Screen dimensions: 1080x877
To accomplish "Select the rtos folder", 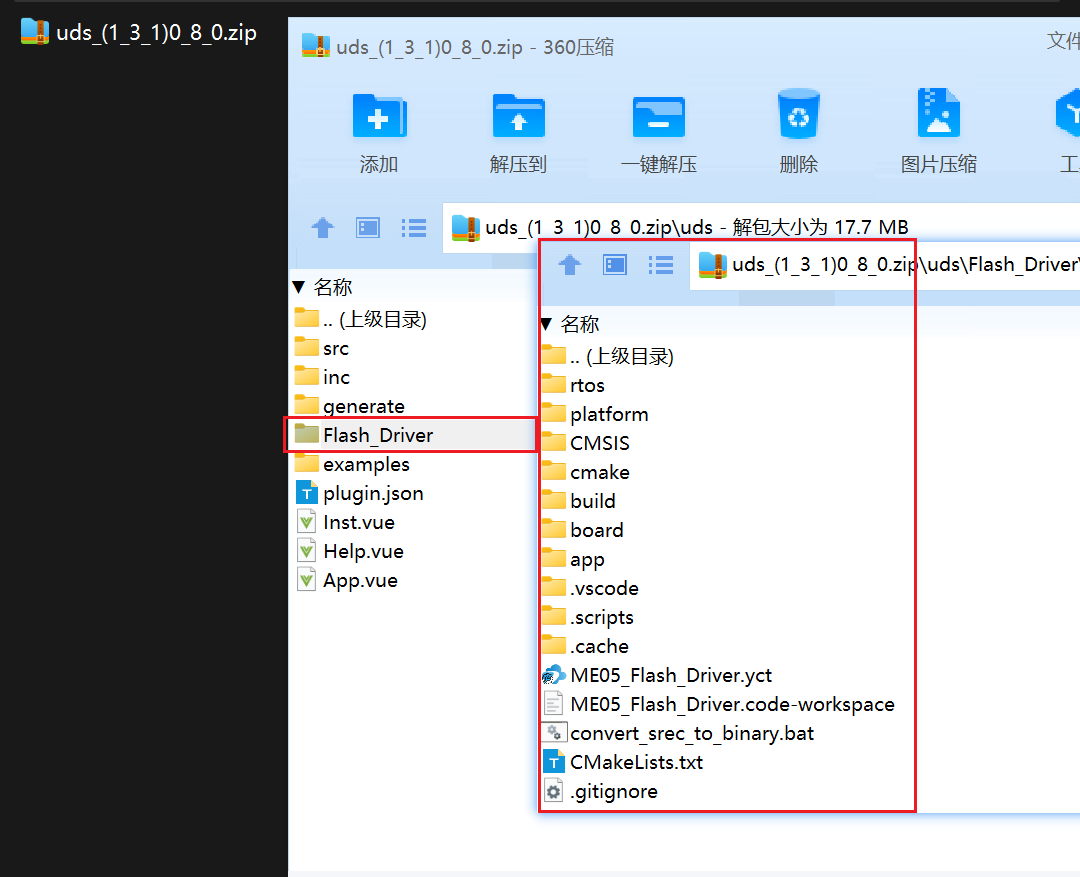I will coord(573,384).
